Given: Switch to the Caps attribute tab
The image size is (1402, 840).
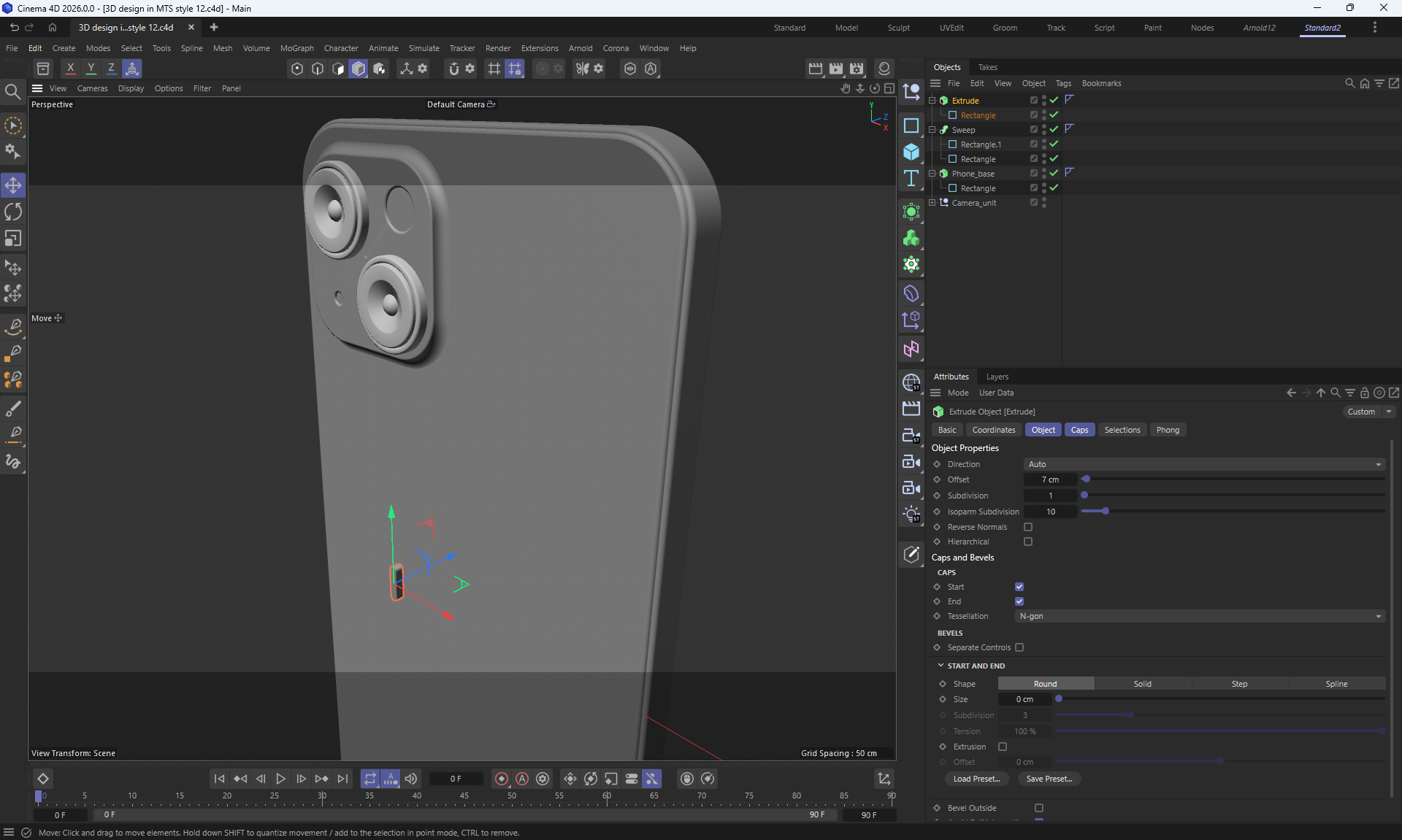Looking at the screenshot, I should 1079,430.
